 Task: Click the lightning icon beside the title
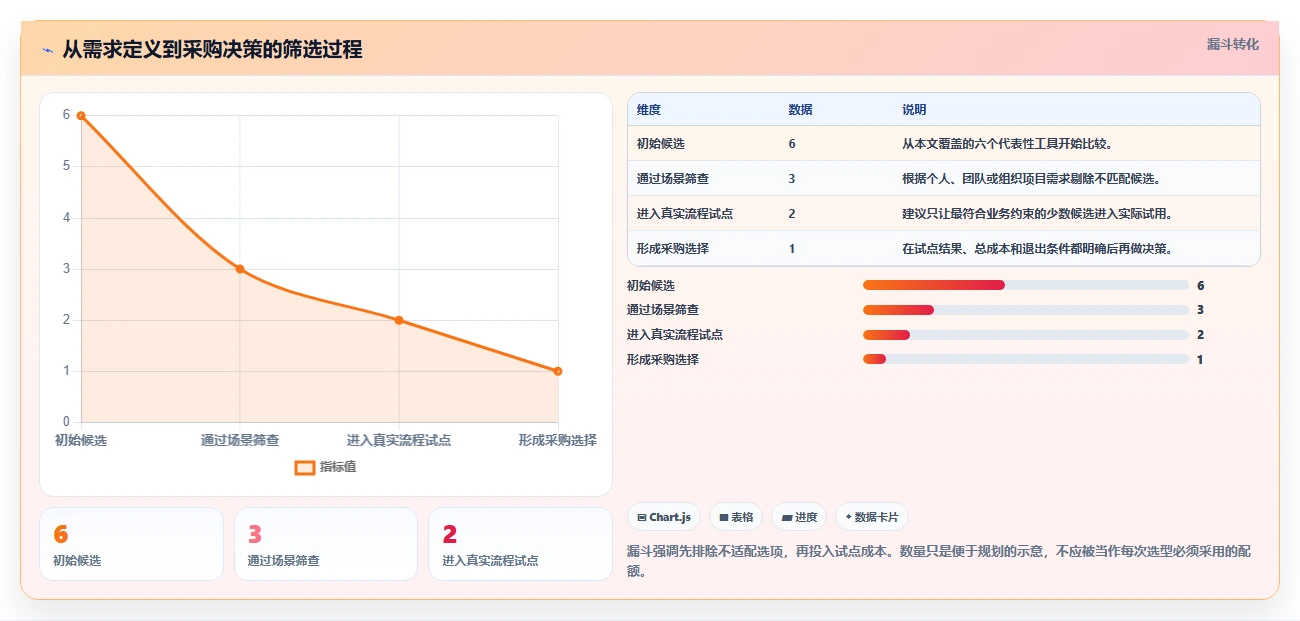click(47, 49)
